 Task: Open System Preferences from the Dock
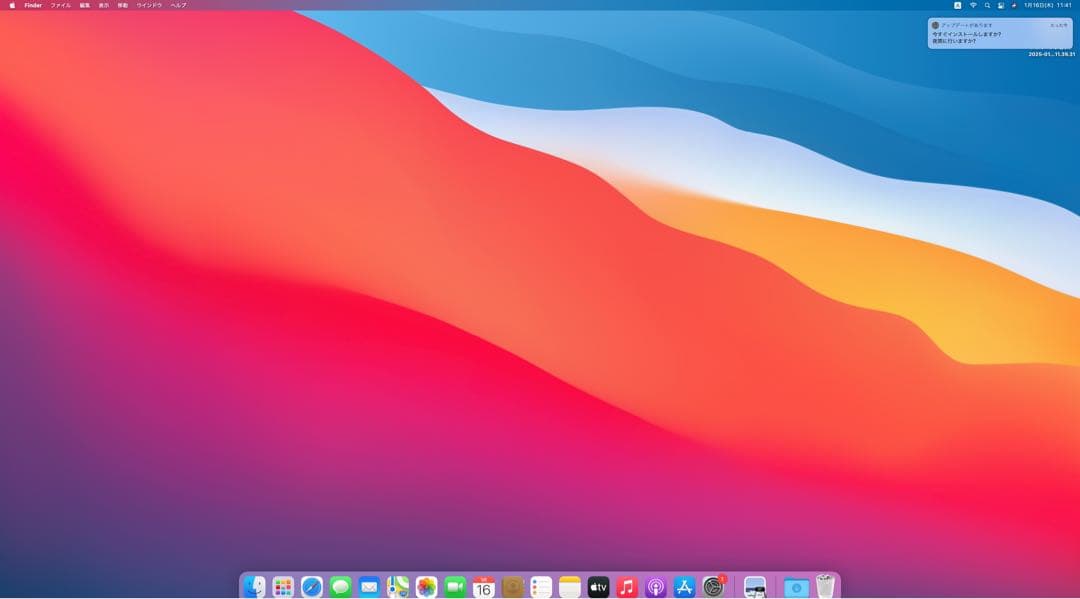click(x=710, y=588)
